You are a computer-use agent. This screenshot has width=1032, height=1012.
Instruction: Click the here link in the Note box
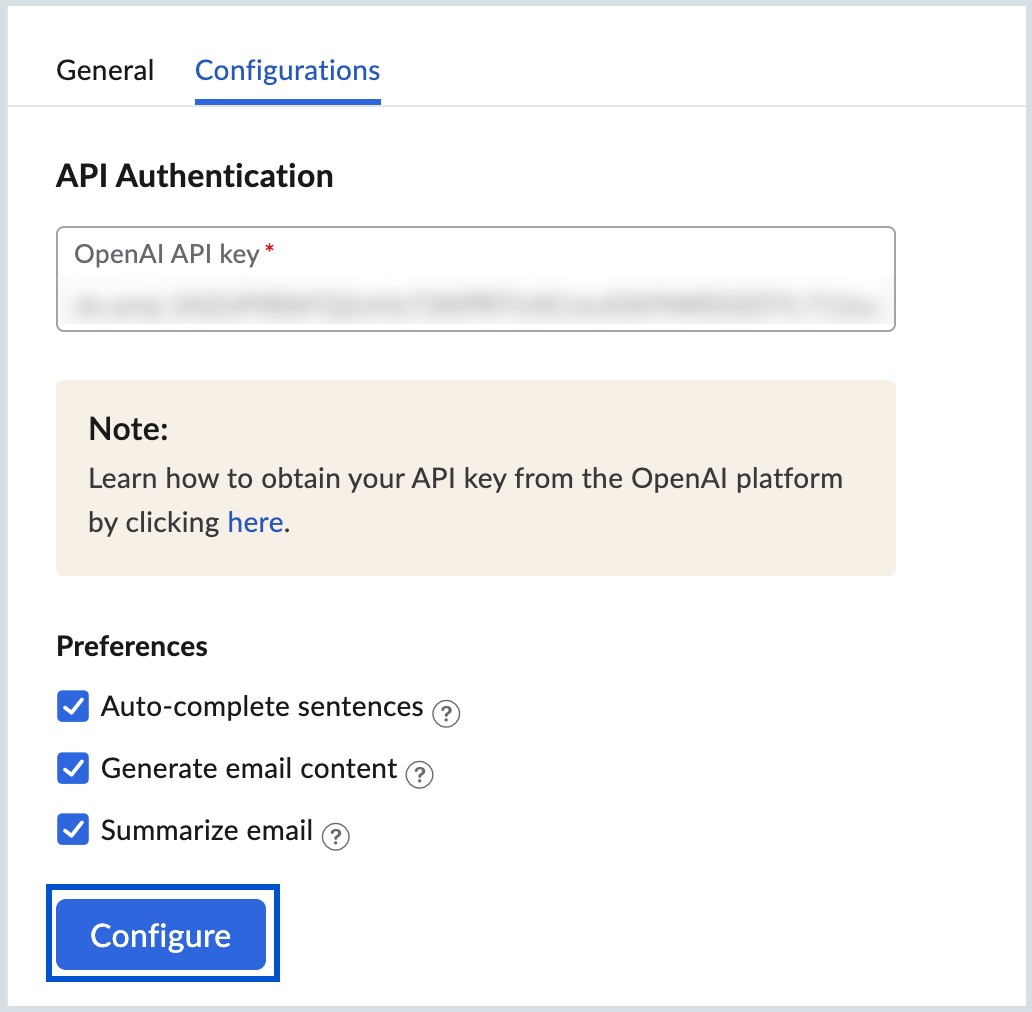point(254,521)
